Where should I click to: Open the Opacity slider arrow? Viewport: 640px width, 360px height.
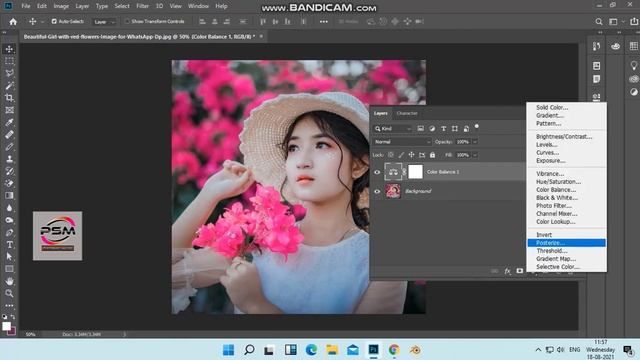(x=475, y=142)
